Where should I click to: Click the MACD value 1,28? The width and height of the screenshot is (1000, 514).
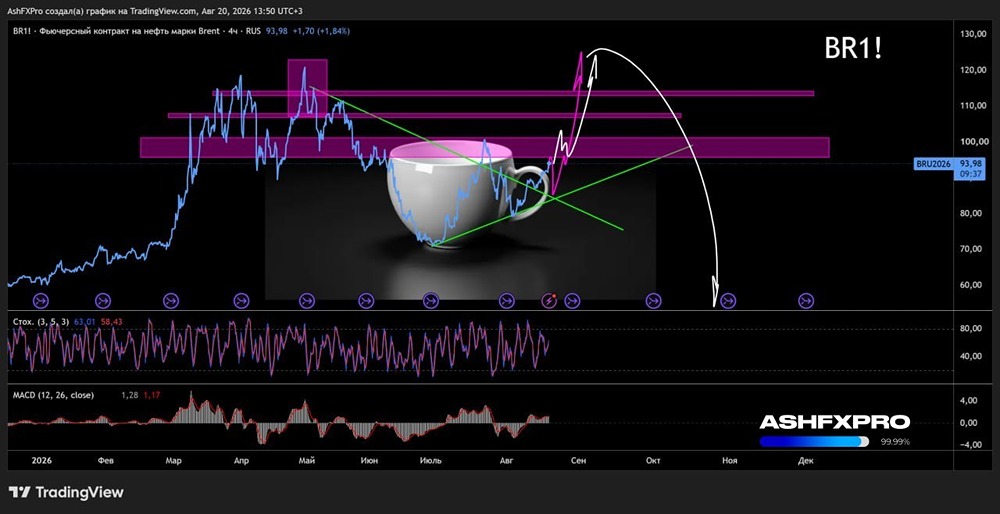(x=129, y=395)
